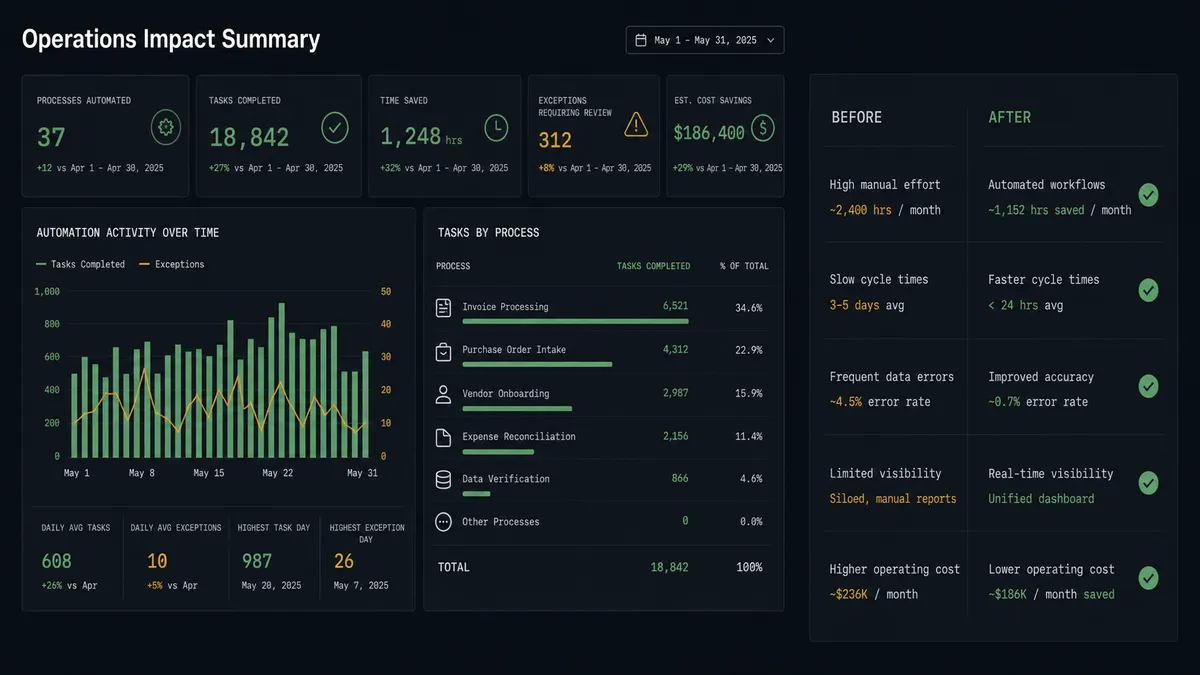Click the Other Processes ellipsis icon
This screenshot has width=1200, height=675.
coord(443,522)
